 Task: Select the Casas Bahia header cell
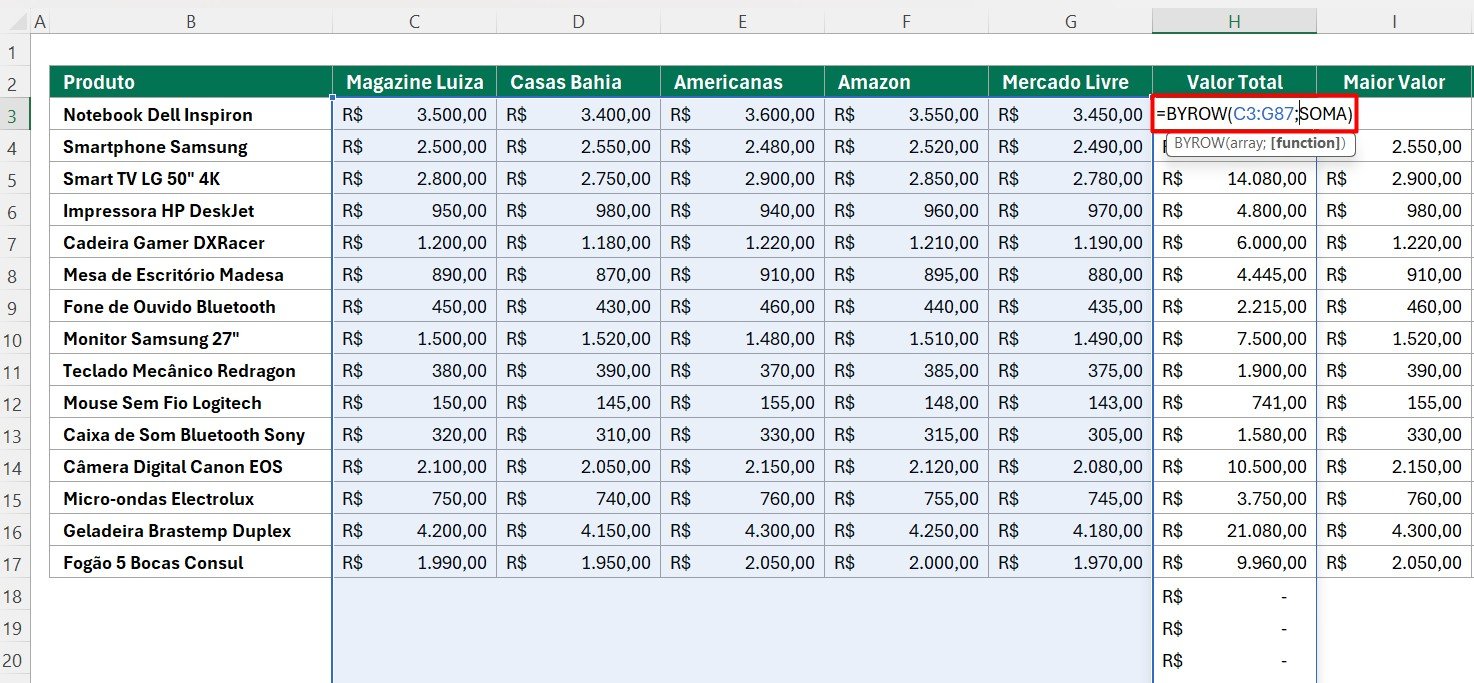[x=578, y=82]
